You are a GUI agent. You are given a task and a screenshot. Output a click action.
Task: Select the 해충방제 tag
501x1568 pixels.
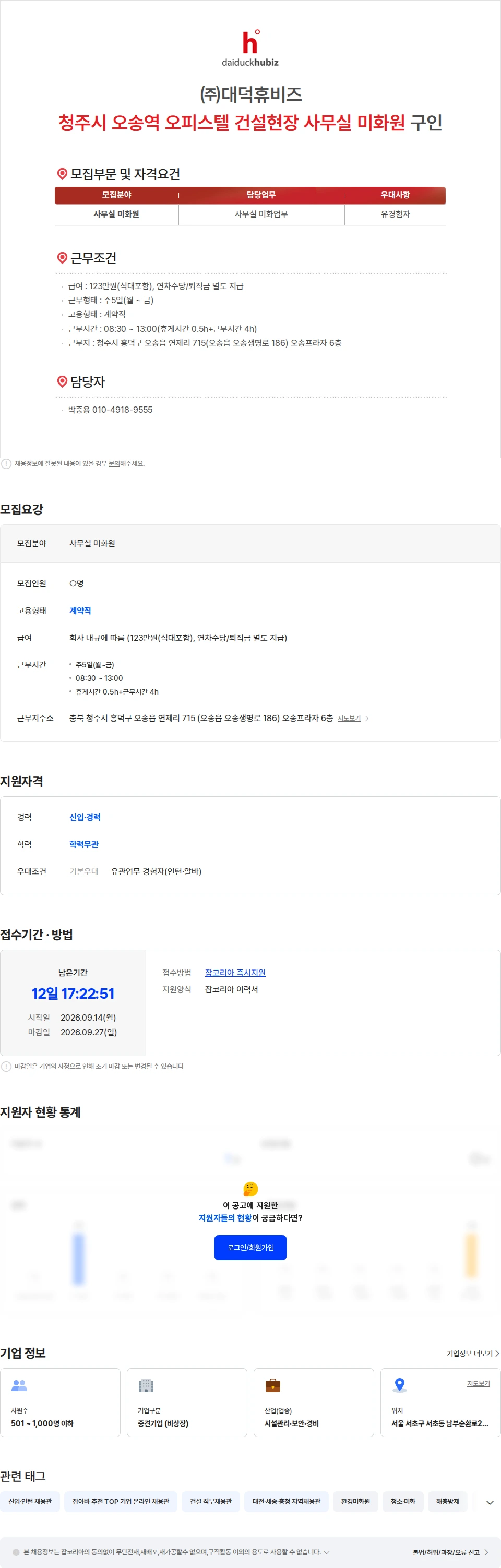pos(447,1502)
